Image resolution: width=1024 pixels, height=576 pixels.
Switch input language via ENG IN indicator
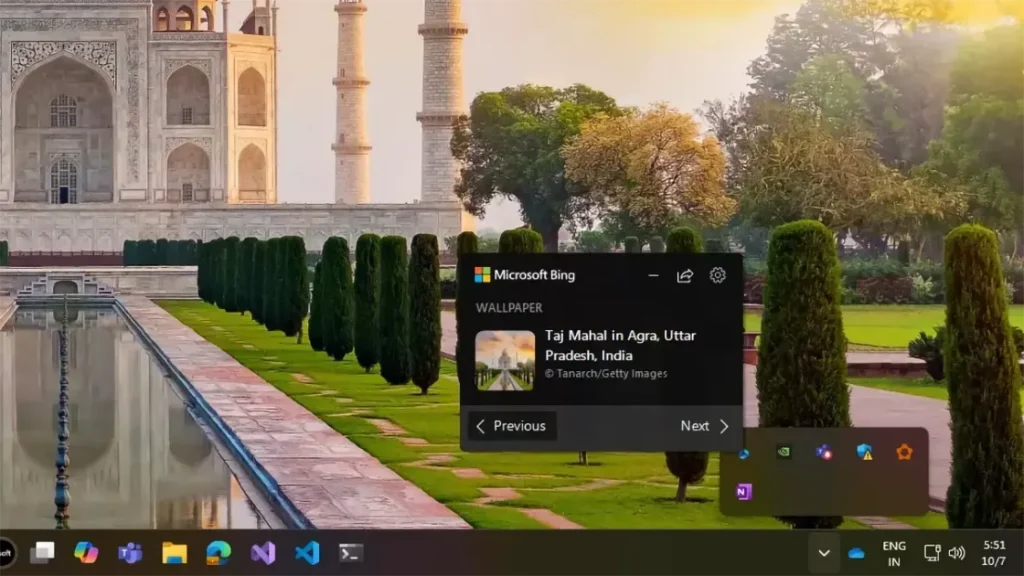pyautogui.click(x=893, y=551)
